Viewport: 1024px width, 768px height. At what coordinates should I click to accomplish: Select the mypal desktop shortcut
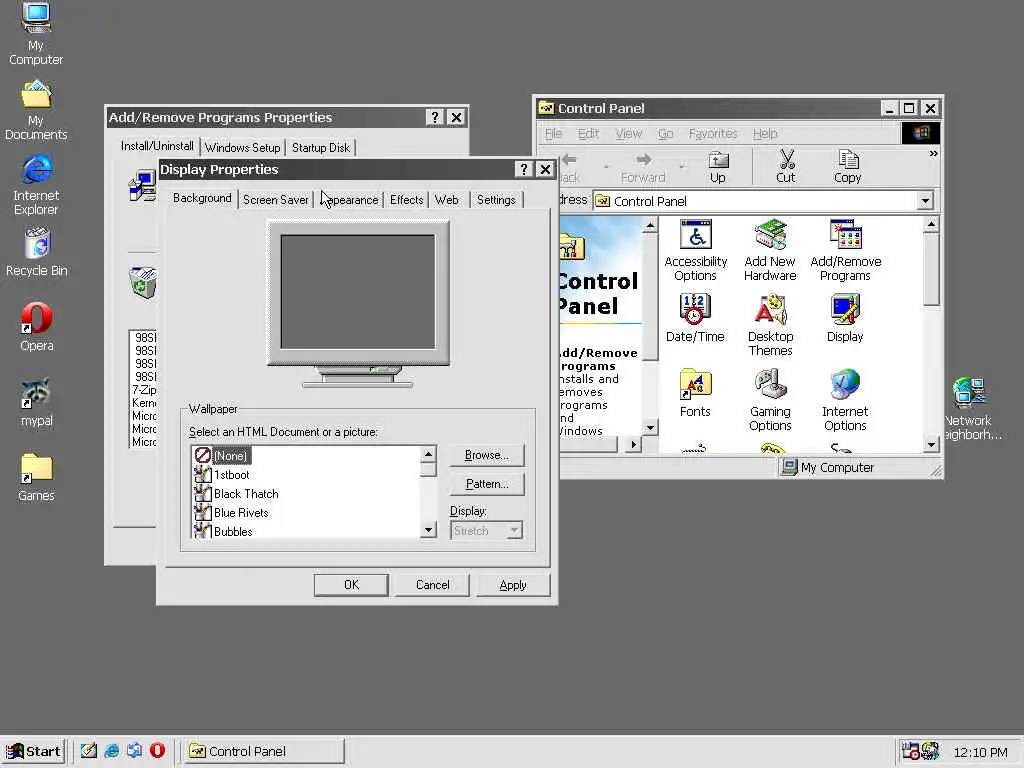point(37,402)
